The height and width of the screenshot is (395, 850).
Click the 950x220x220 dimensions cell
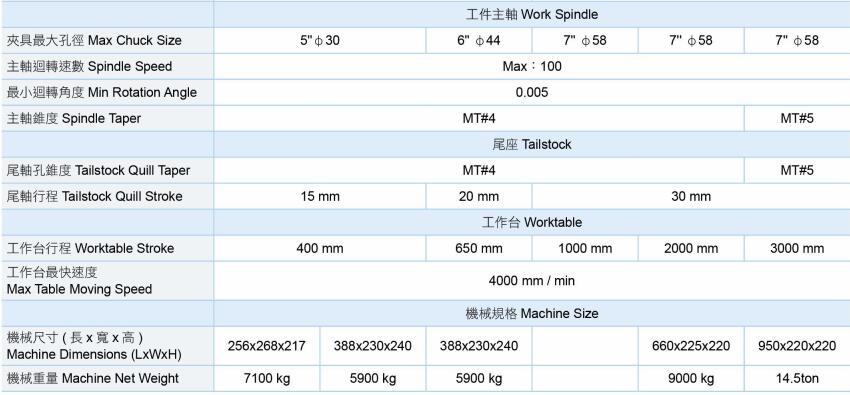[797, 346]
